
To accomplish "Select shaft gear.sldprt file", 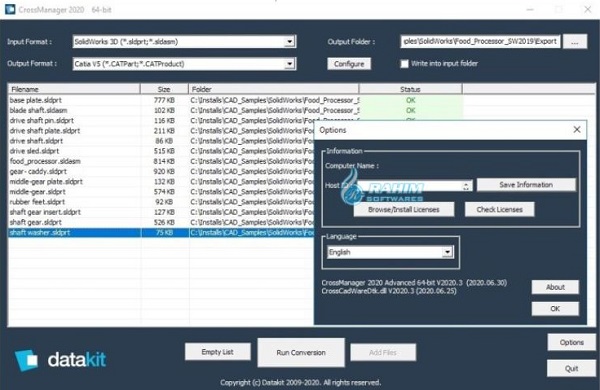I will click(36, 222).
